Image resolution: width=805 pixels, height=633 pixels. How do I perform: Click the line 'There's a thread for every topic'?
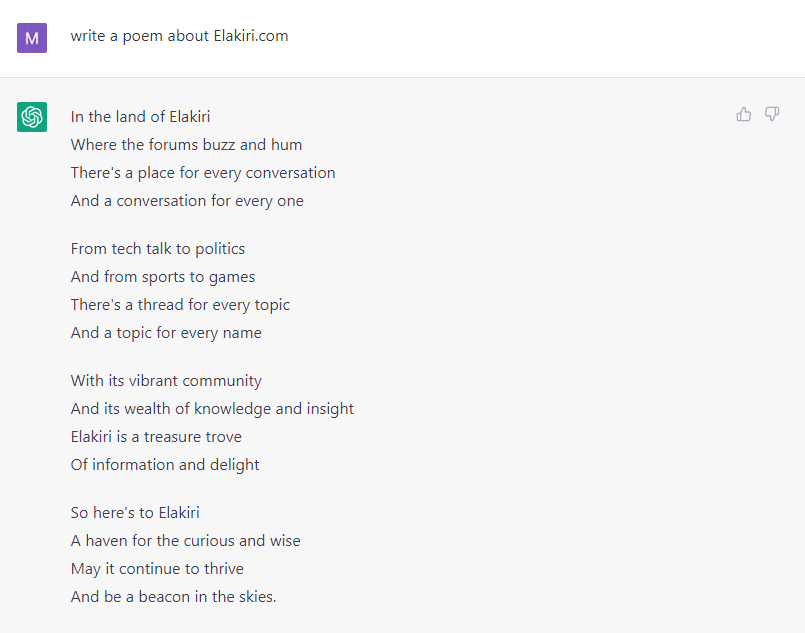click(180, 305)
